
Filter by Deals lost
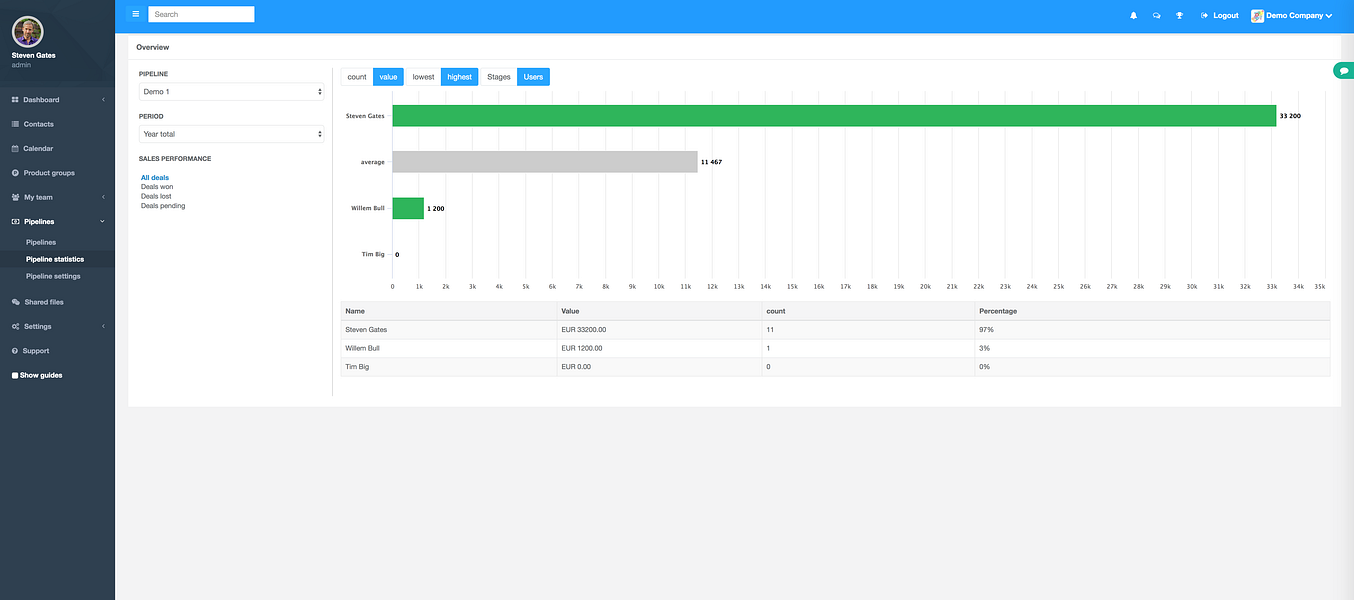tap(156, 196)
